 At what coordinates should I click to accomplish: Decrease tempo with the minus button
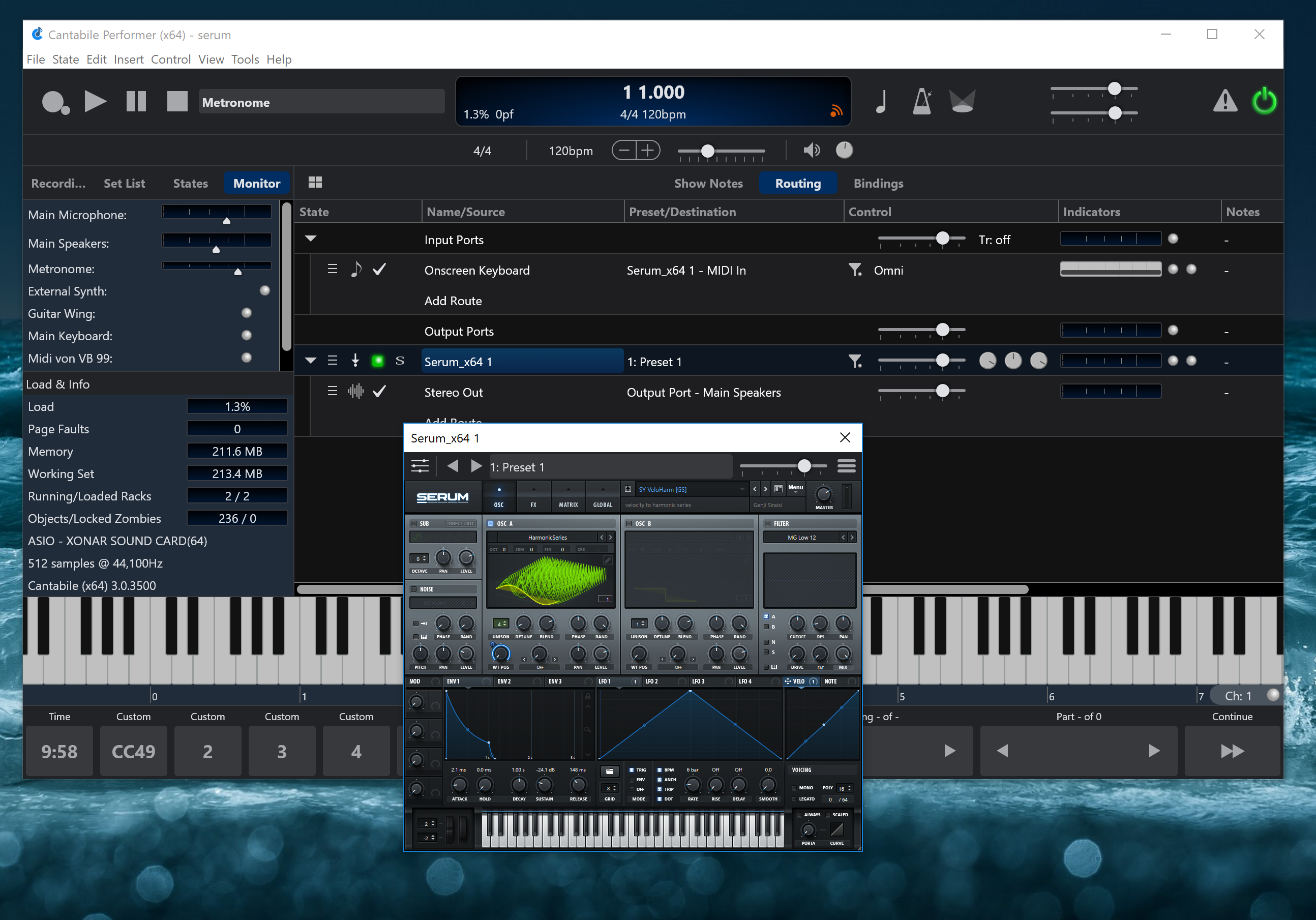624,150
